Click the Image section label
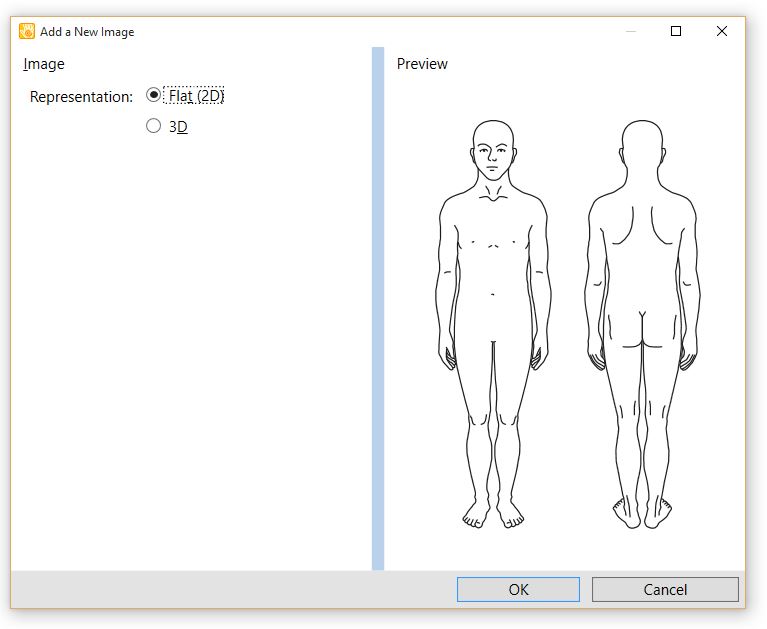The height and width of the screenshot is (629, 767). click(x=44, y=64)
